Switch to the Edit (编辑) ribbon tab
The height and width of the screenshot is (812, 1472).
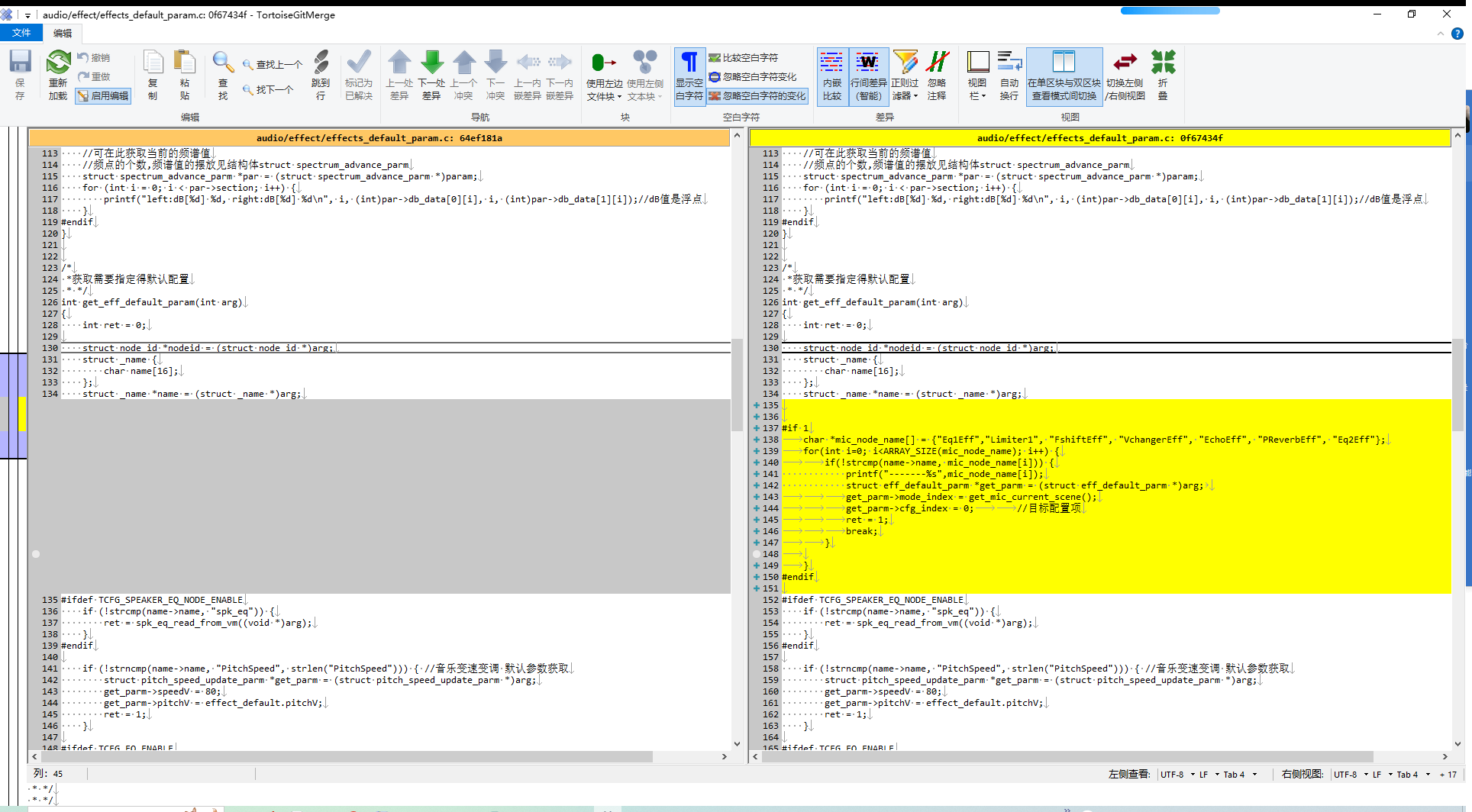coord(63,33)
